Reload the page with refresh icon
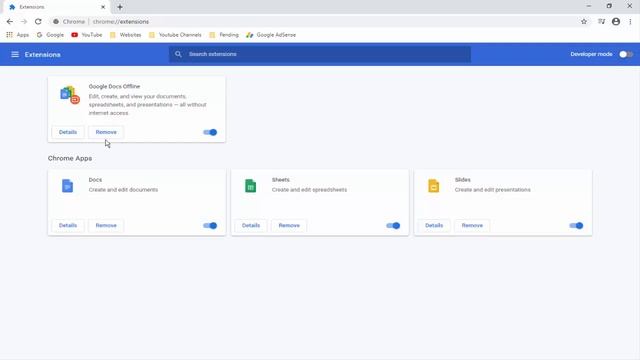Screen dimensions: 640x360 [38, 22]
